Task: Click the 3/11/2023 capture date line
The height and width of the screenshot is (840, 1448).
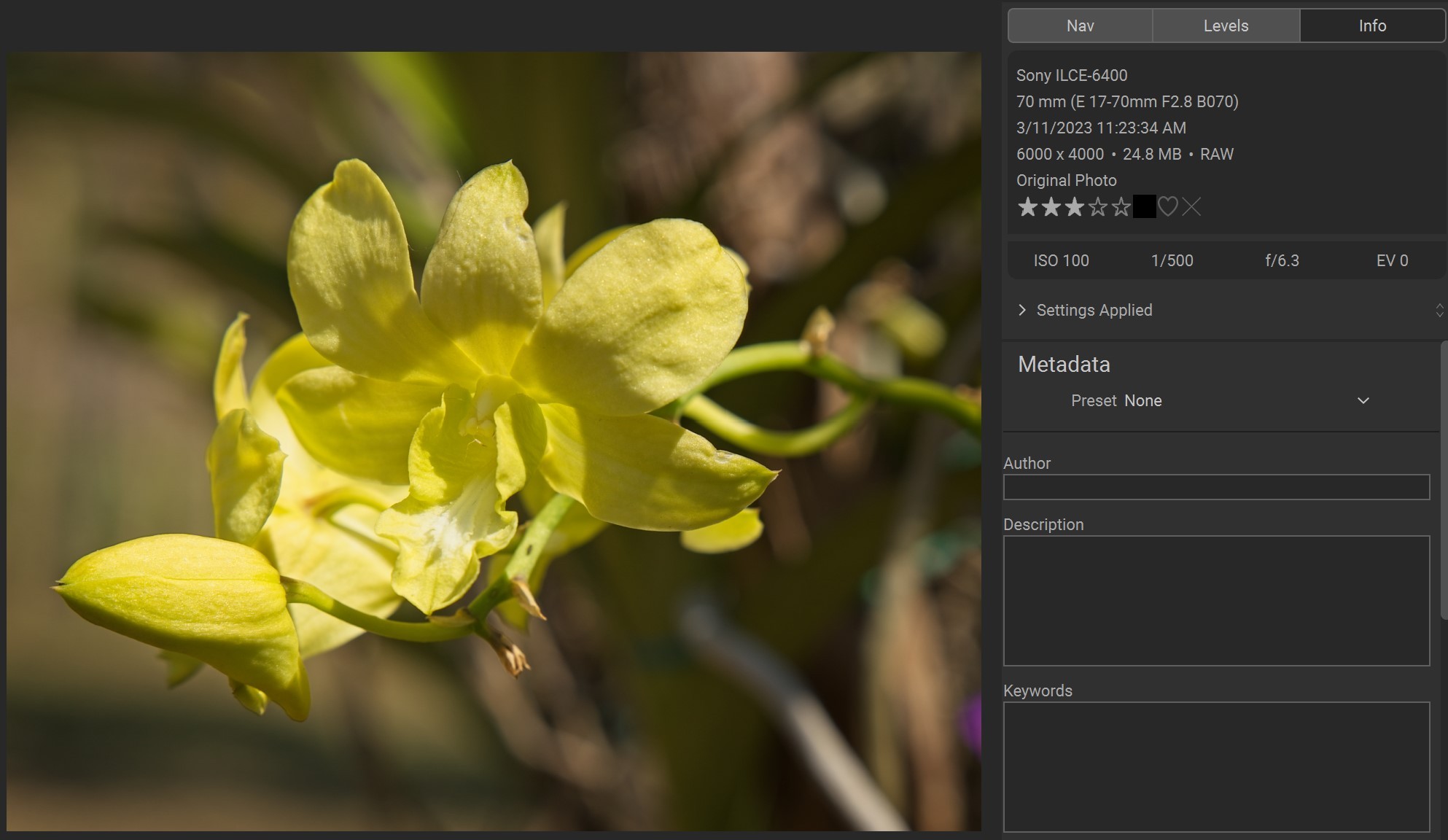Action: (1101, 128)
